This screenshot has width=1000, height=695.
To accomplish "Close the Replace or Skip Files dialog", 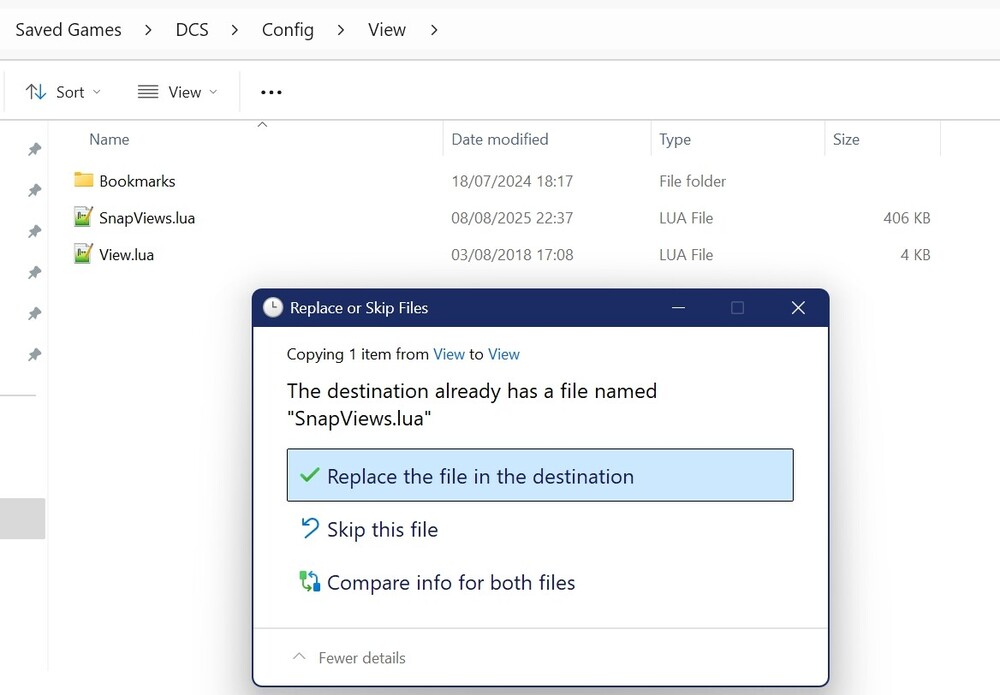I will click(798, 308).
